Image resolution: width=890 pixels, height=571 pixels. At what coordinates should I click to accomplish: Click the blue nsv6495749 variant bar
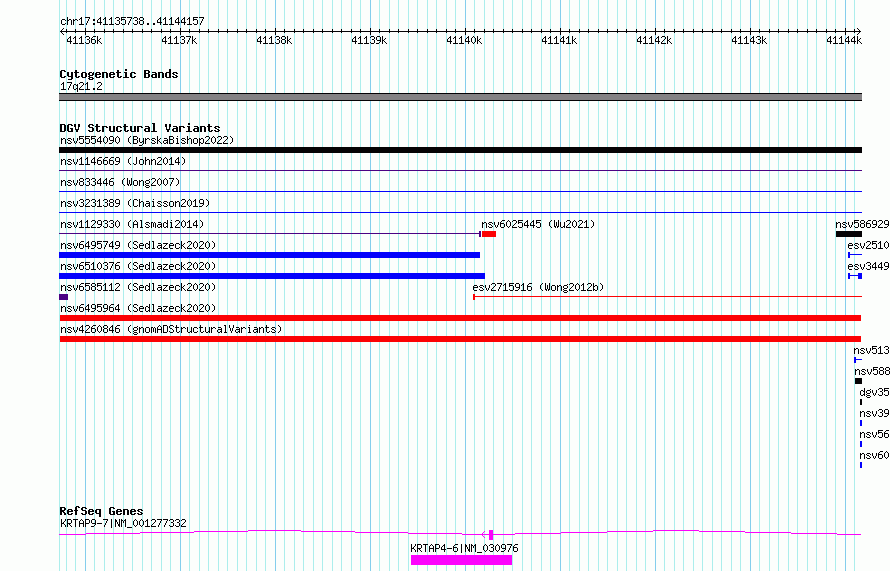(x=270, y=255)
